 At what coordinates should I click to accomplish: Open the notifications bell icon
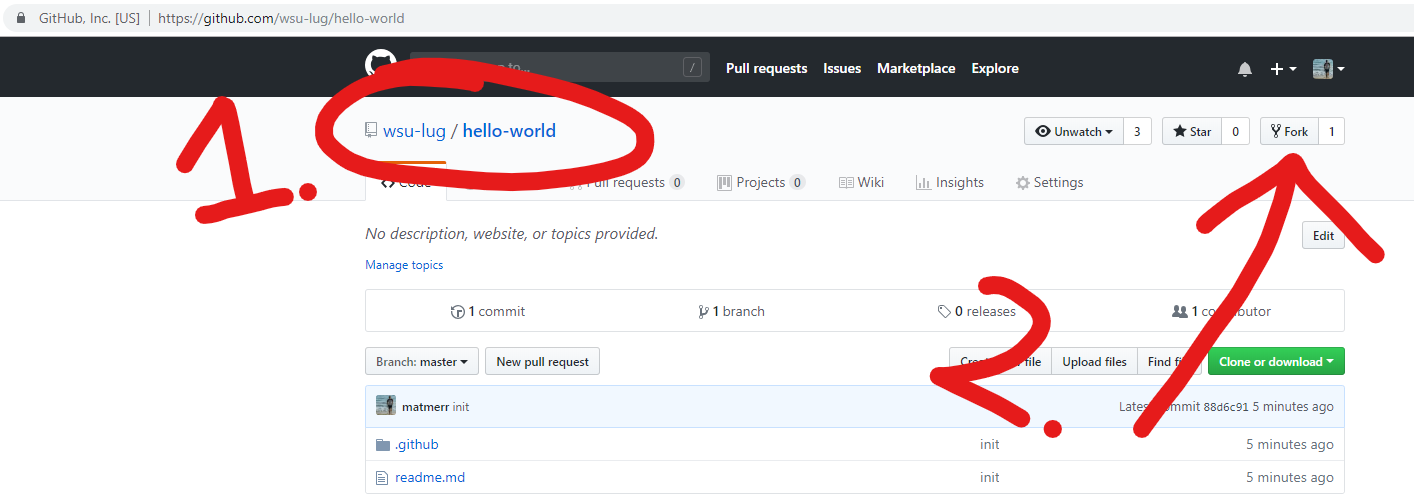[x=1245, y=69]
